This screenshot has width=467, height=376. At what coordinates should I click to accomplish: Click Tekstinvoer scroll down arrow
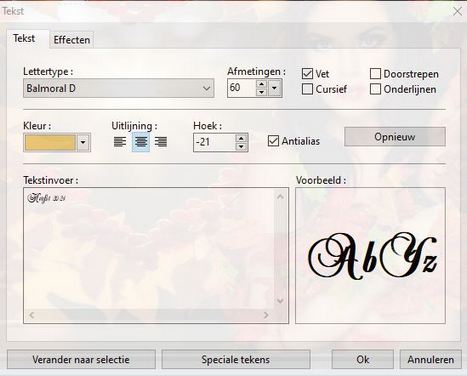[281, 301]
